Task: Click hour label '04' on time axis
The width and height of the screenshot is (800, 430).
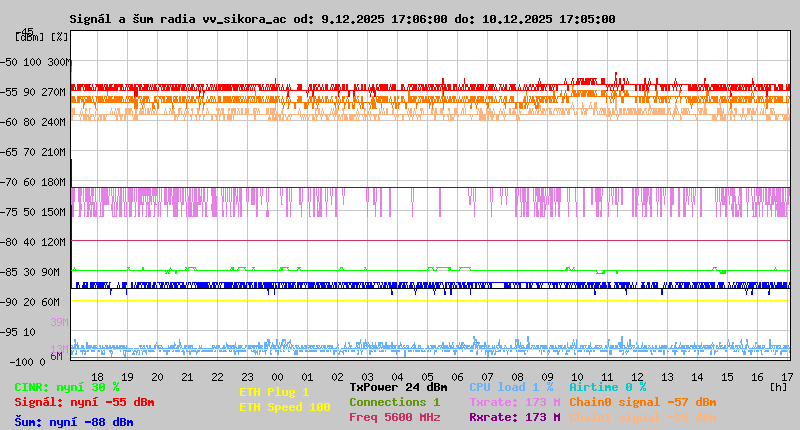Action: point(397,377)
